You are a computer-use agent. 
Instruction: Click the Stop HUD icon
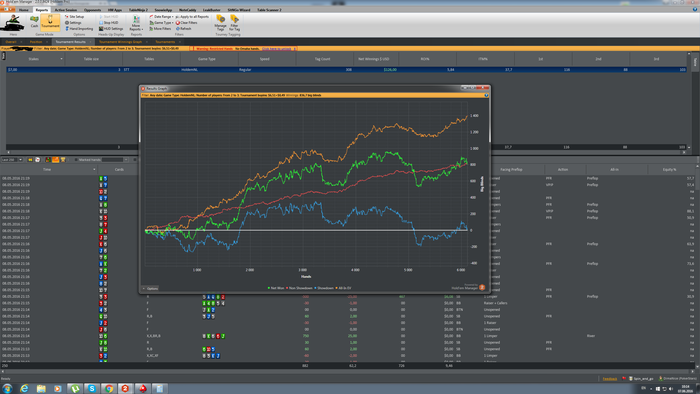coord(108,23)
